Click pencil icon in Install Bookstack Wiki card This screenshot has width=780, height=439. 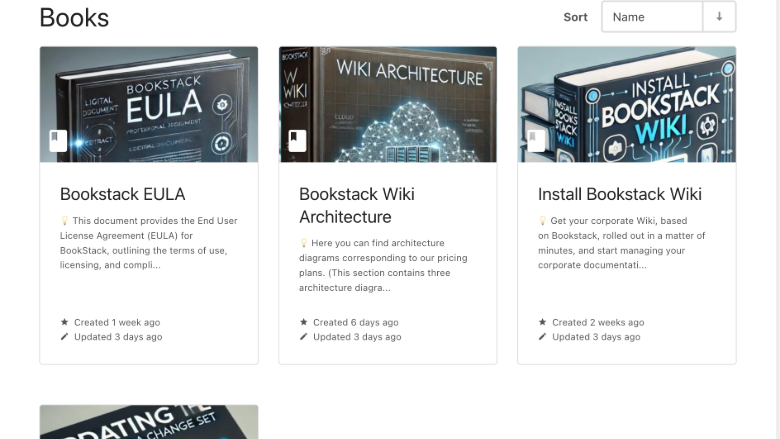tap(542, 337)
